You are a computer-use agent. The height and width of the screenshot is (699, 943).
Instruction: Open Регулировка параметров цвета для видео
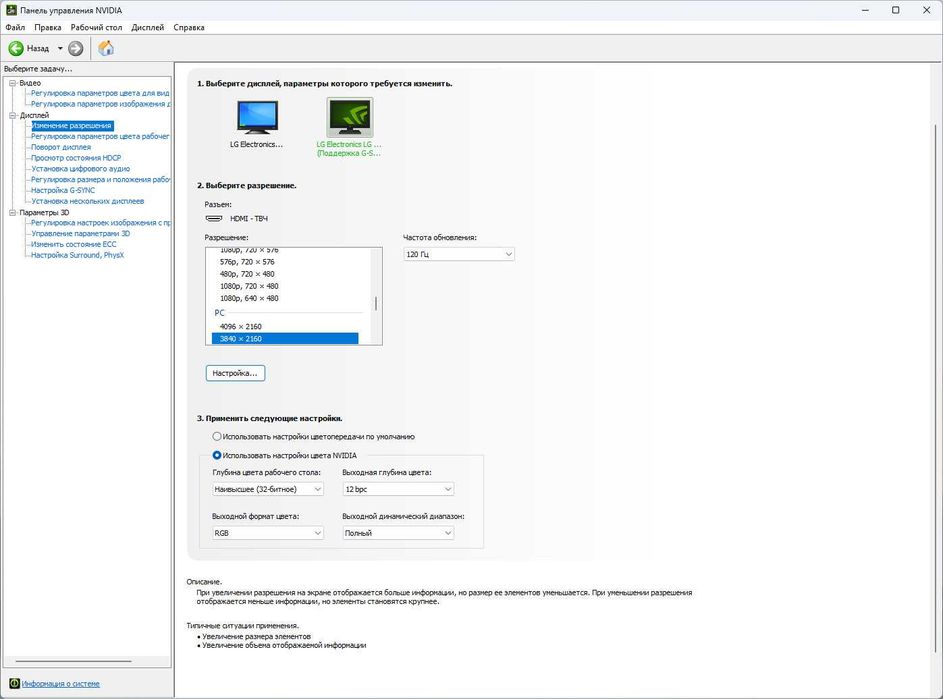point(100,93)
